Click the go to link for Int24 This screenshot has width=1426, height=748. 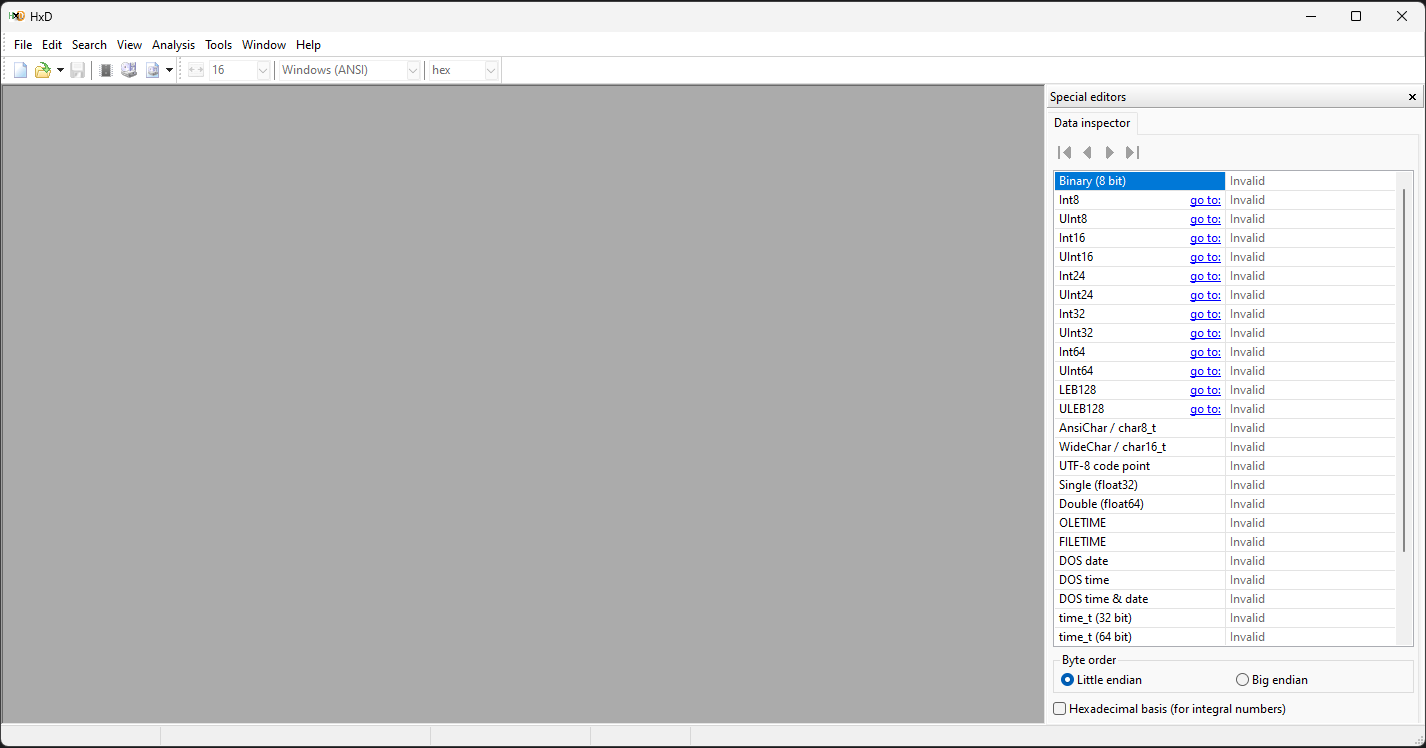[1205, 276]
